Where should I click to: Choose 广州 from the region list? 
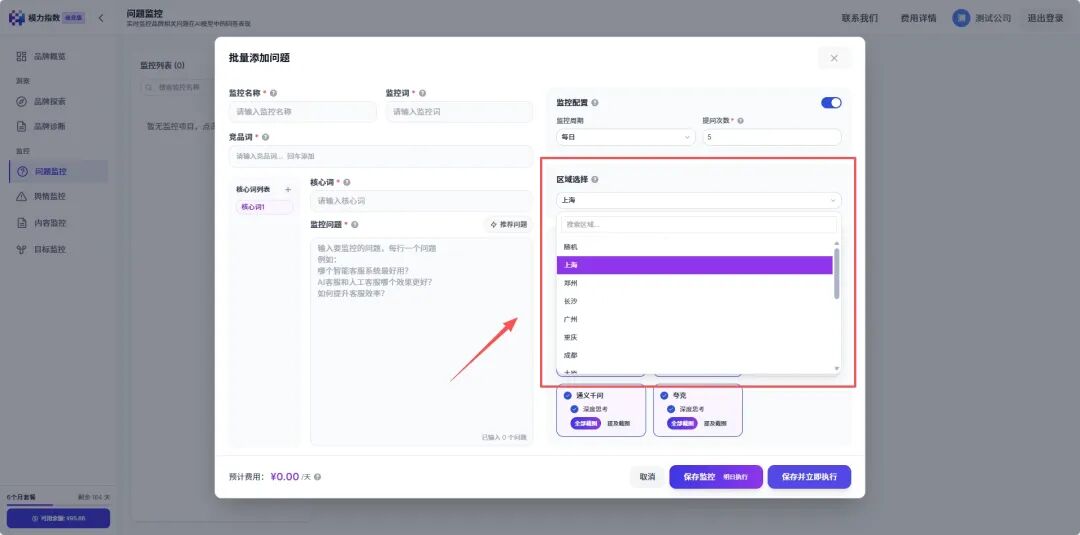coord(694,319)
